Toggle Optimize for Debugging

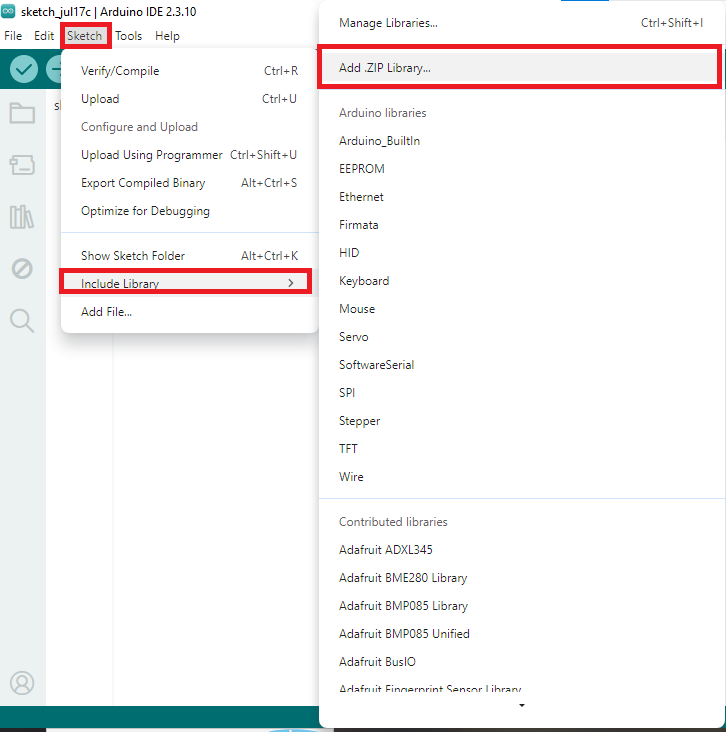tap(189, 211)
